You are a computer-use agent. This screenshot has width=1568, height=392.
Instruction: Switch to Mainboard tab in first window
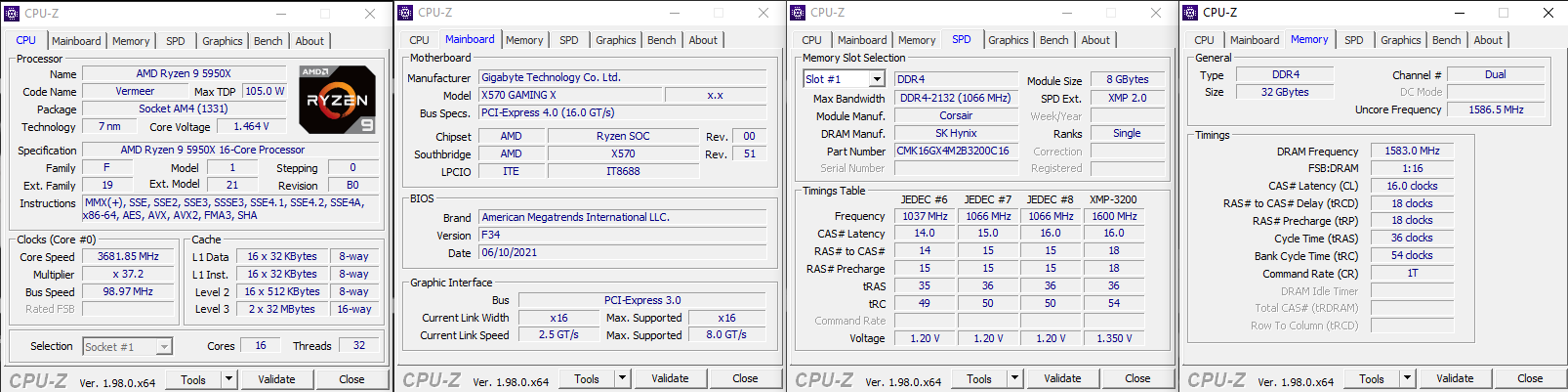[x=76, y=41]
